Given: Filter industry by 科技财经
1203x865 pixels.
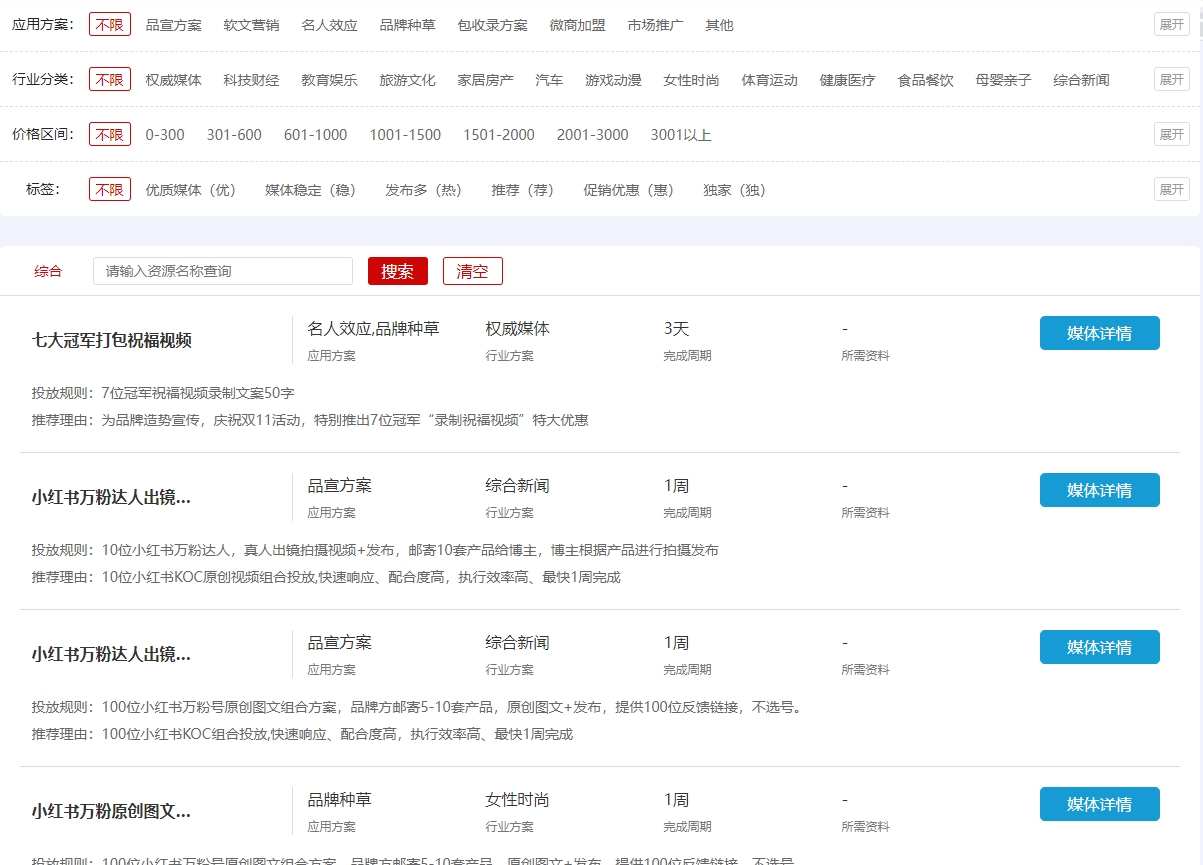Looking at the screenshot, I should pyautogui.click(x=251, y=80).
